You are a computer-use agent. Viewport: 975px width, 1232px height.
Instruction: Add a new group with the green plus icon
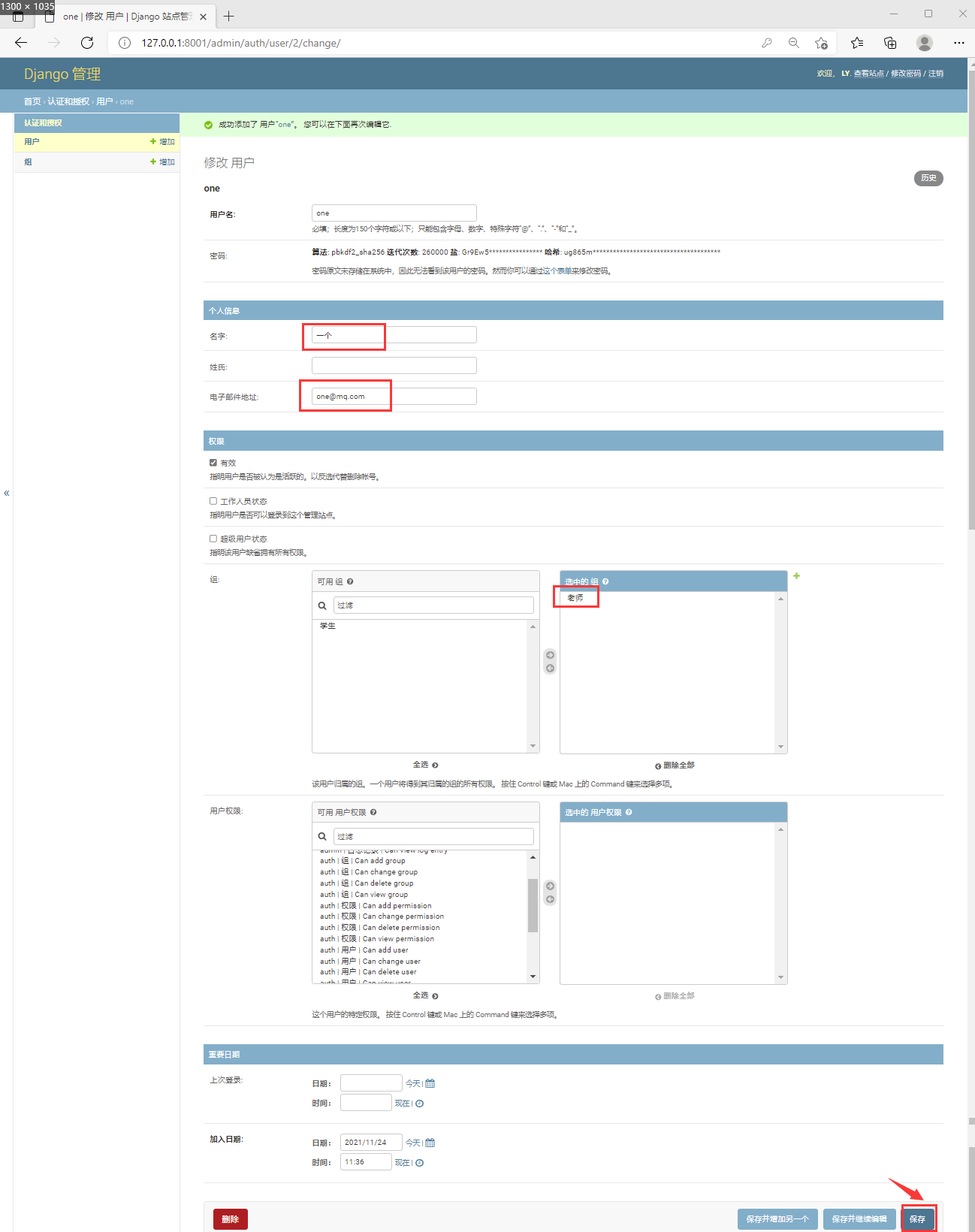[x=797, y=576]
